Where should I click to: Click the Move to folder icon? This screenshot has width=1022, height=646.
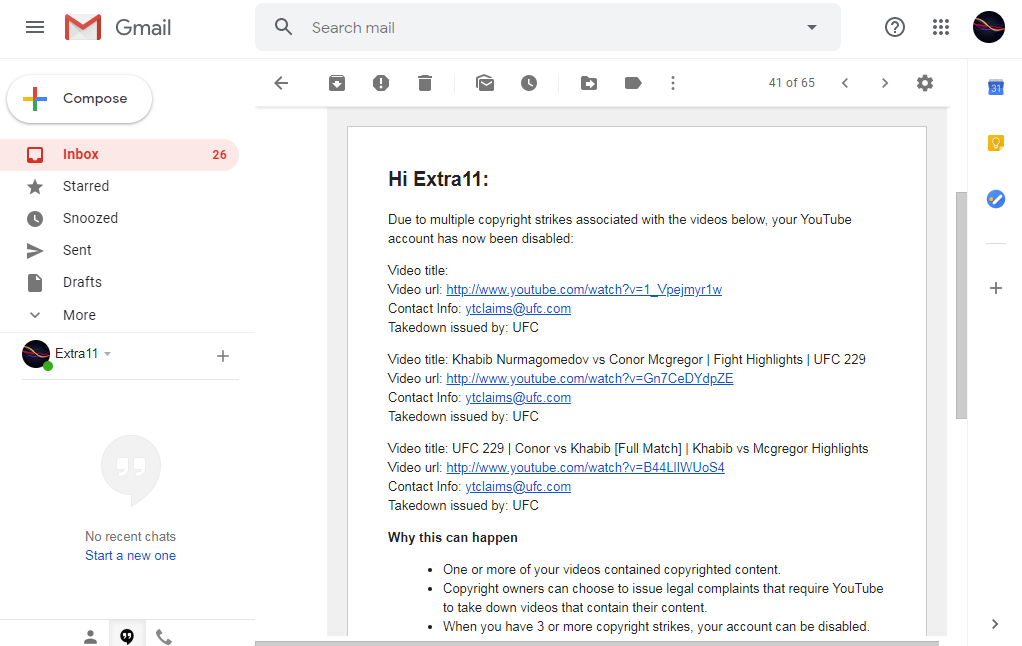click(589, 83)
